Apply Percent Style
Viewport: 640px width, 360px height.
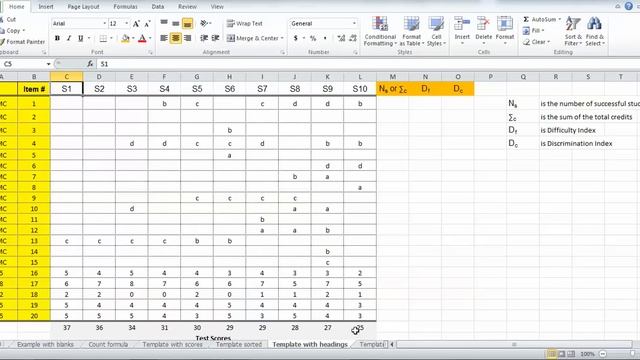(x=313, y=38)
